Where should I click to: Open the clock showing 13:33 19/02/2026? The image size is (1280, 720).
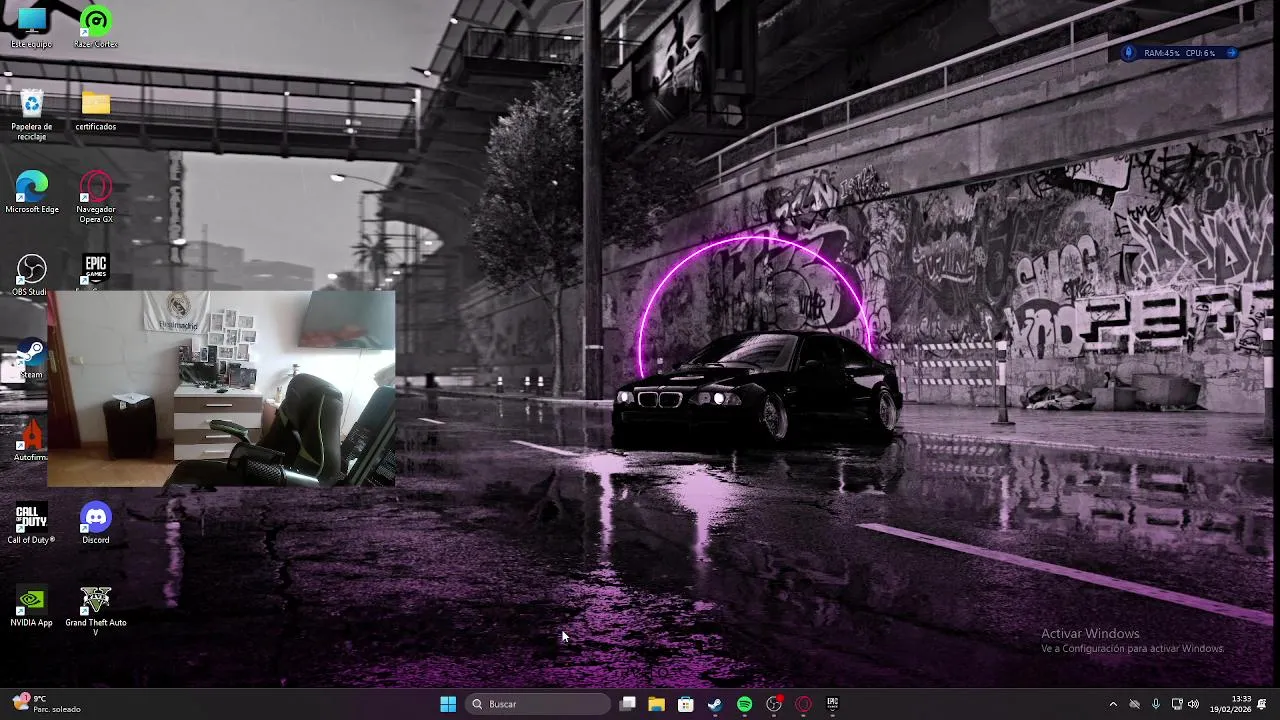(1231, 704)
